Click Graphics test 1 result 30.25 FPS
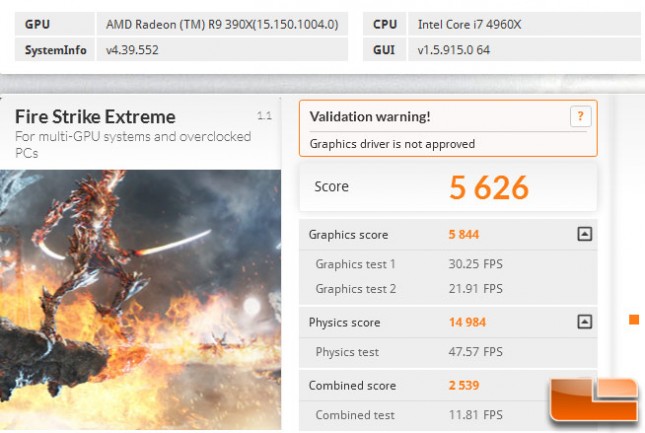Image resolution: width=645 pixels, height=433 pixels. click(476, 264)
